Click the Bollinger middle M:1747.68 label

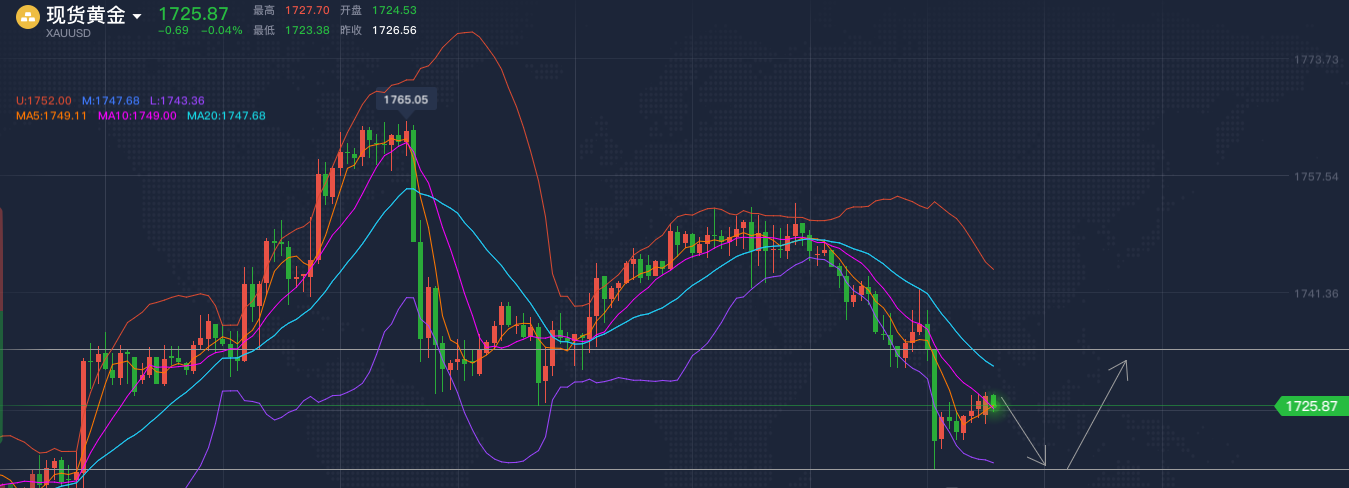[111, 101]
